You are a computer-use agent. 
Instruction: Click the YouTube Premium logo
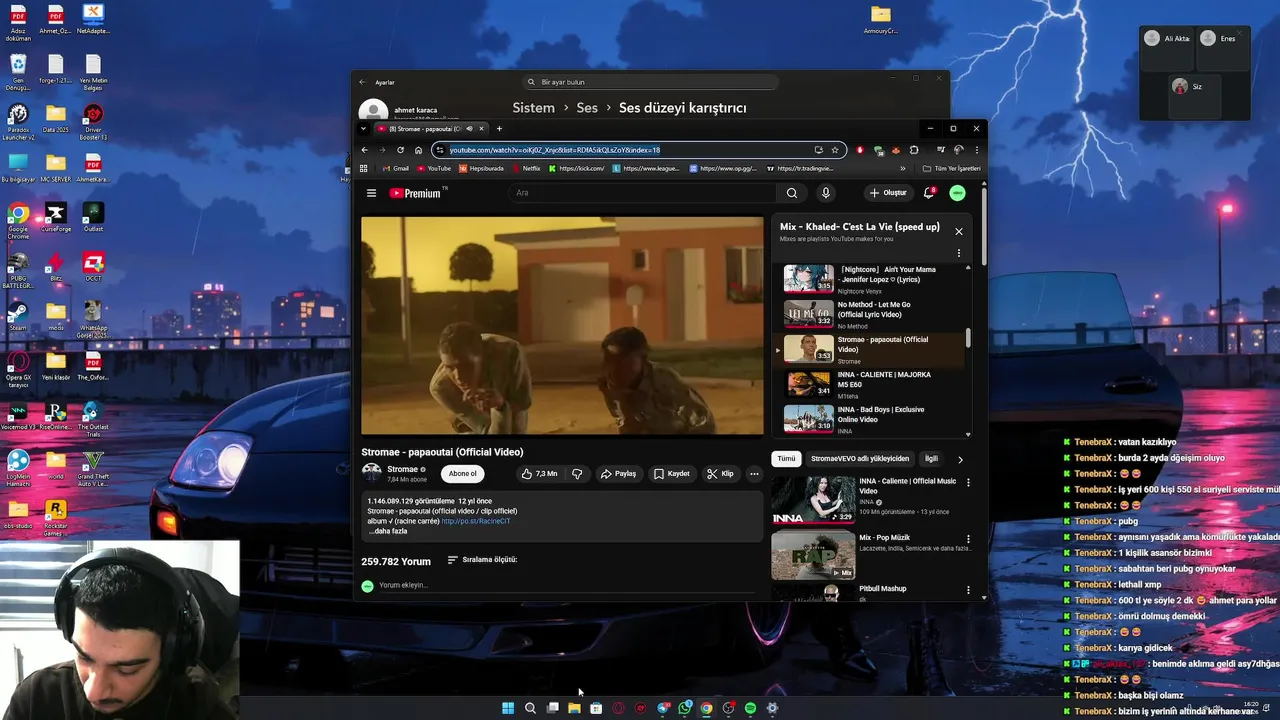[x=415, y=193]
